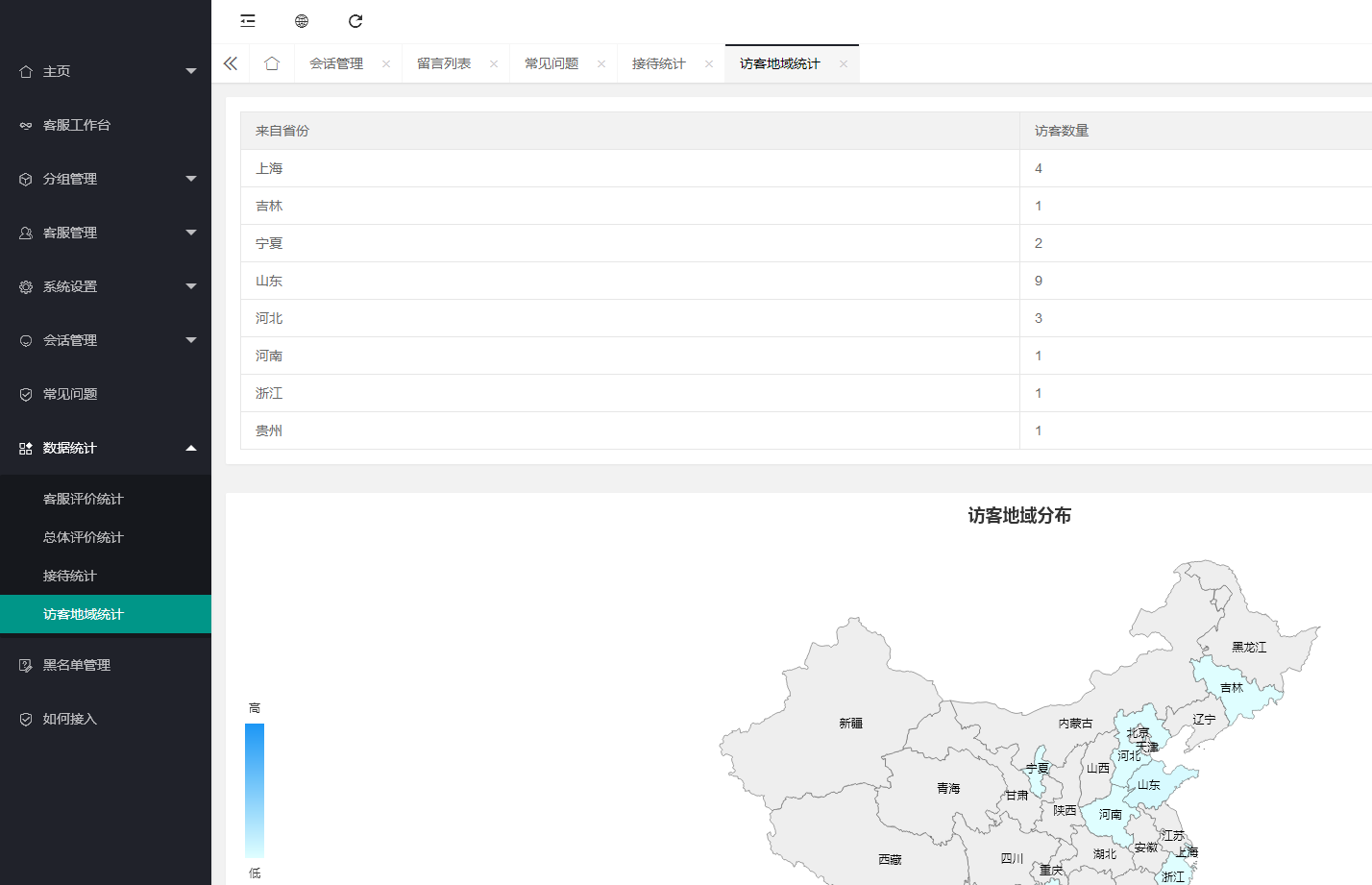
Task: Switch to the 接待统计 tab
Action: click(659, 63)
